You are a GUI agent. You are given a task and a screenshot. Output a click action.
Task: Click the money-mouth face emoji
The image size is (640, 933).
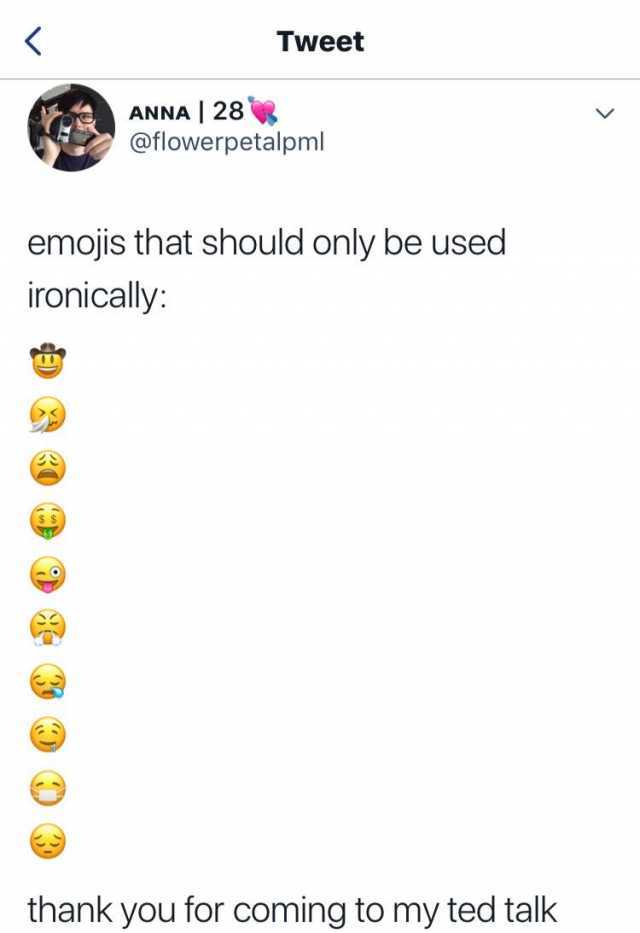[48, 521]
